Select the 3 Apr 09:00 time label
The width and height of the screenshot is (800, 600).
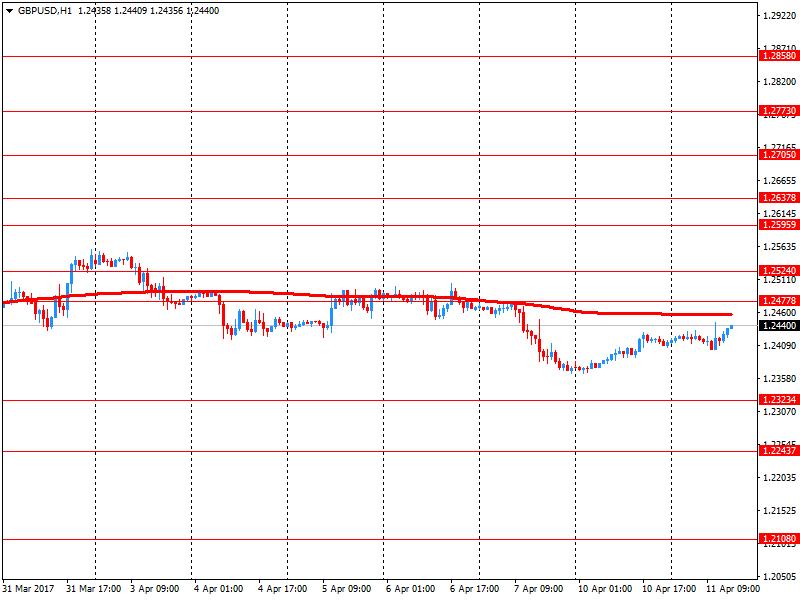pyautogui.click(x=155, y=589)
